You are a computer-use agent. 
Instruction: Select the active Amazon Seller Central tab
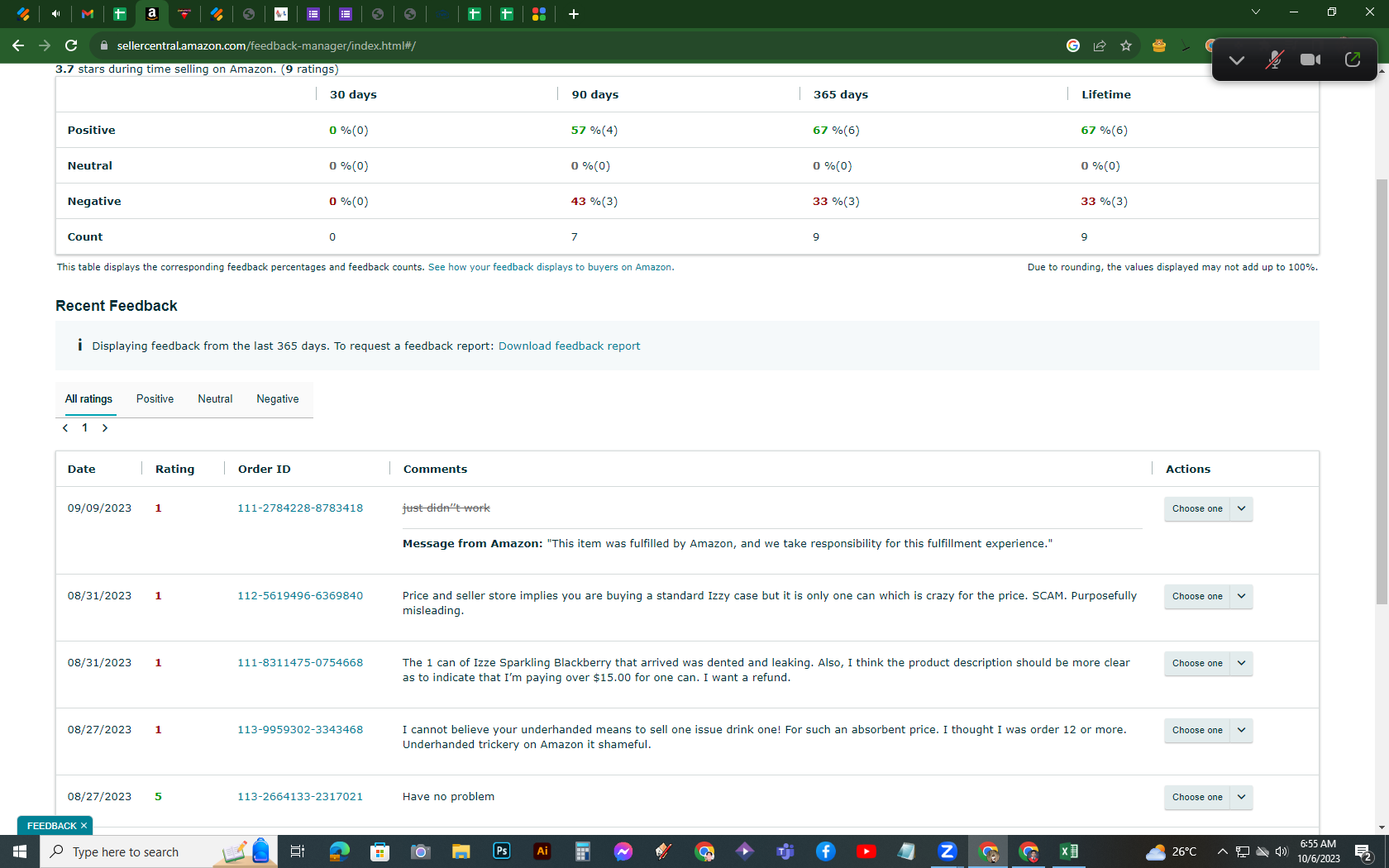pos(152,14)
